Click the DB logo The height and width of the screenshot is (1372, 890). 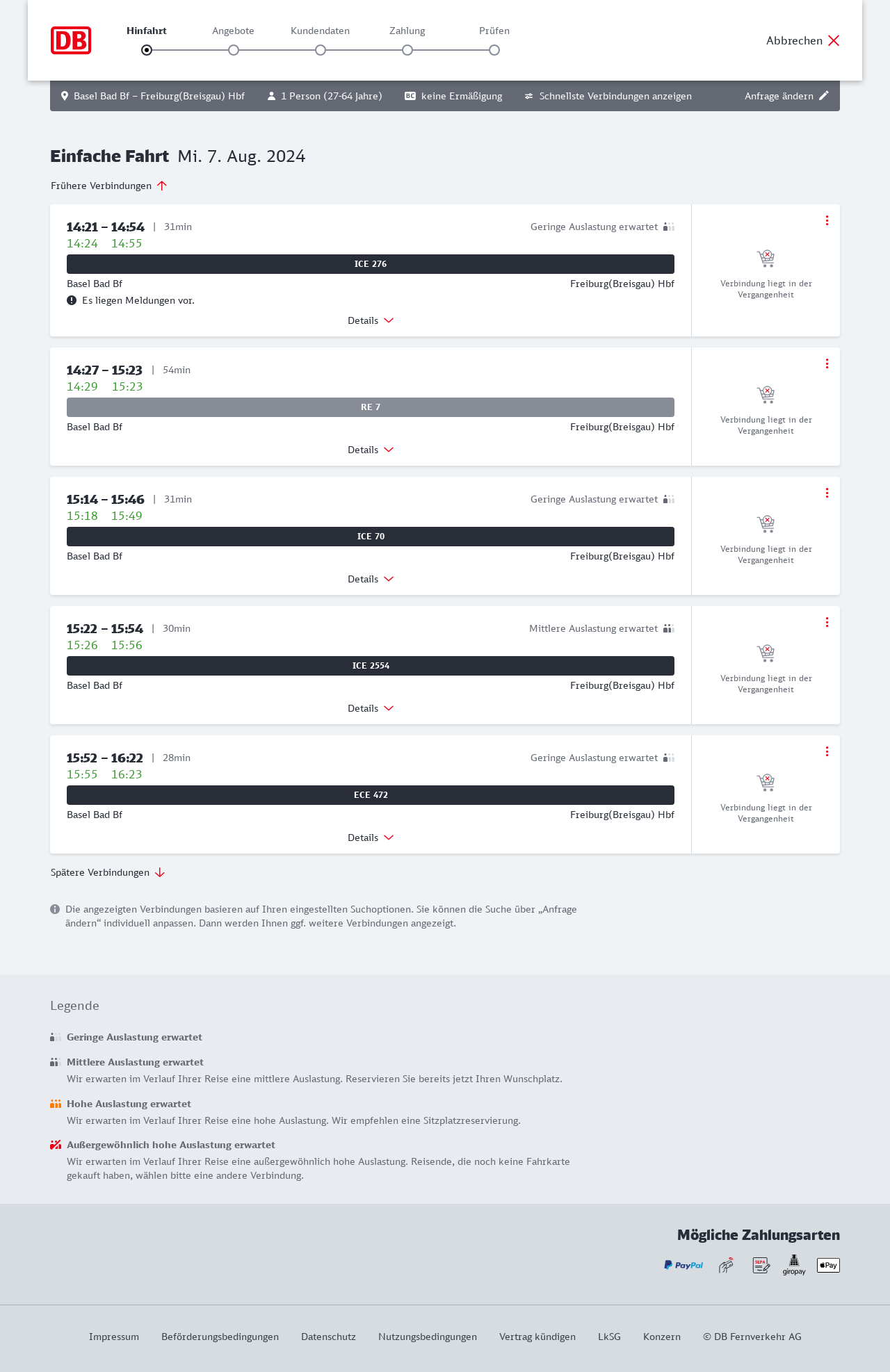[x=71, y=40]
